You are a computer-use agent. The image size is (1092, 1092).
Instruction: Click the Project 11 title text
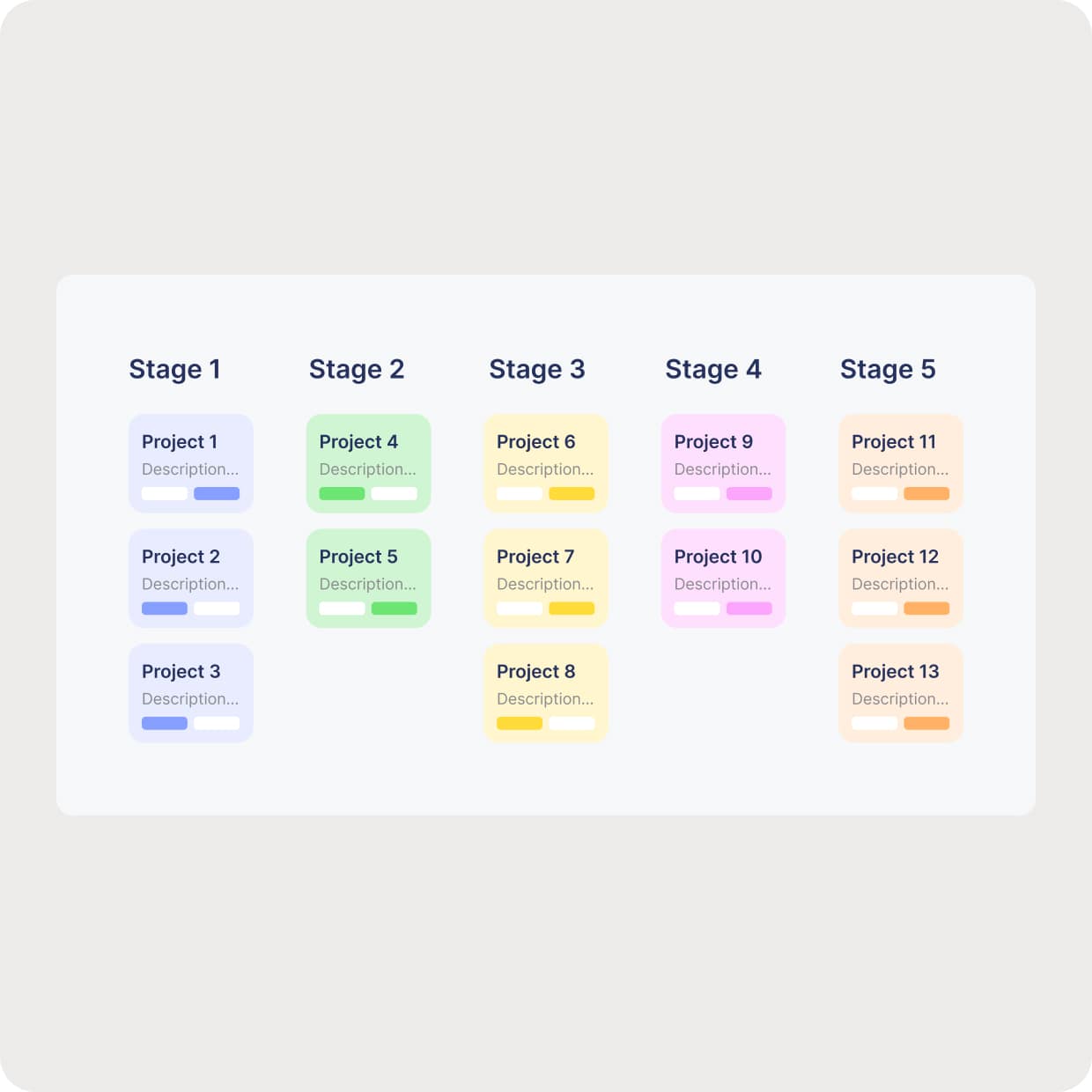point(893,442)
